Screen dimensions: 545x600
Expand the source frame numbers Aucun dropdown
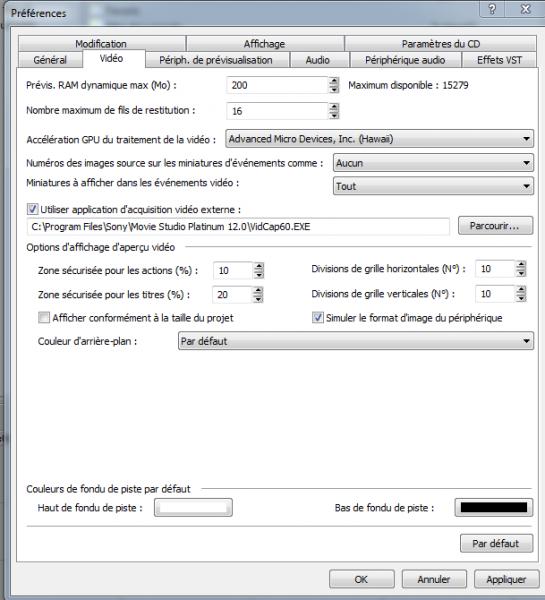433,163
